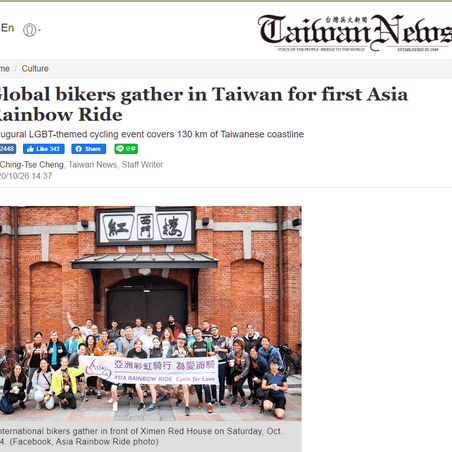Go to the Culture breadcrumb section
Screen dimensions: 452x452
tap(35, 69)
